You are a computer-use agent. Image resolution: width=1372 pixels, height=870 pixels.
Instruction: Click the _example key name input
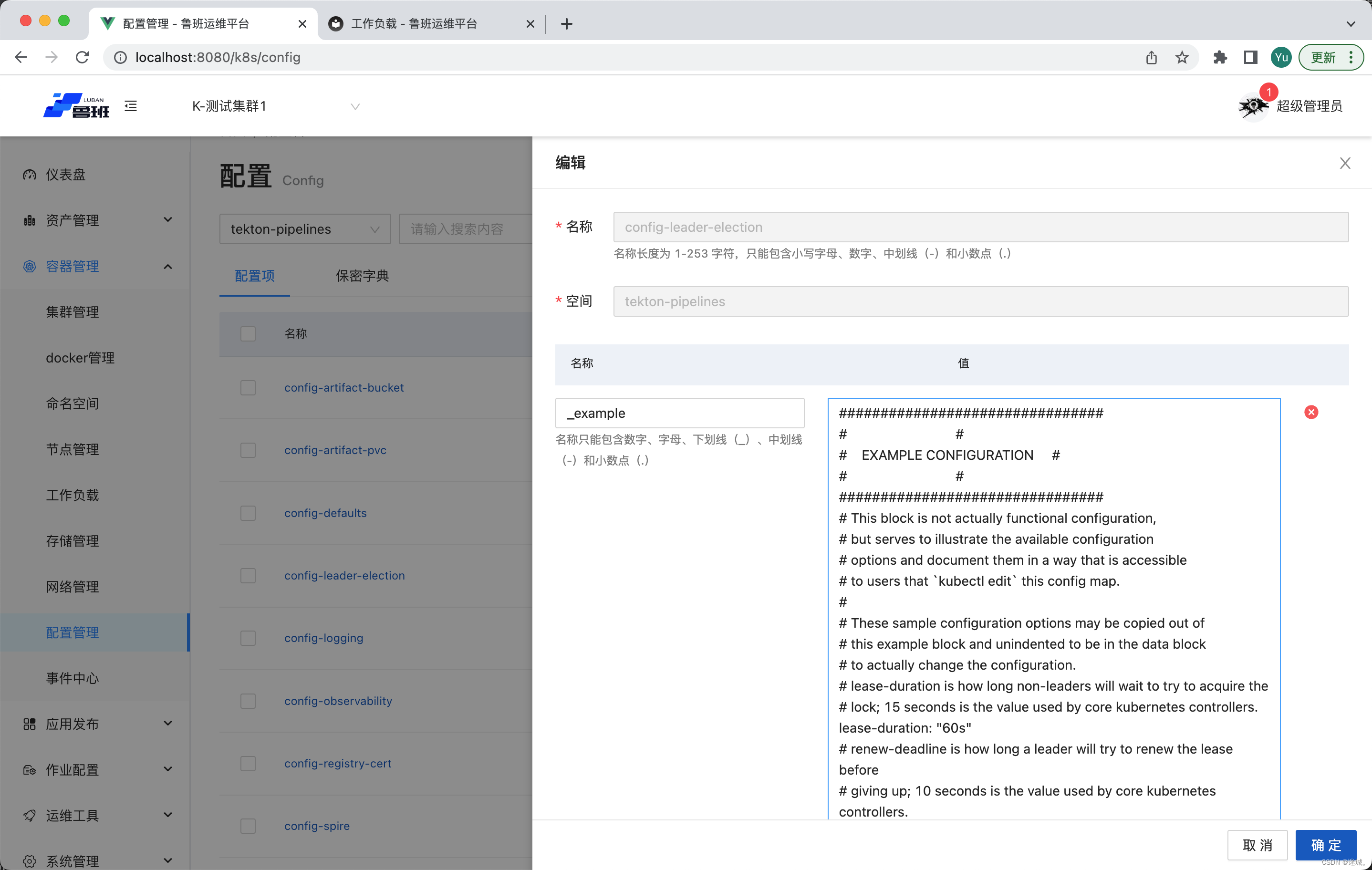(679, 413)
